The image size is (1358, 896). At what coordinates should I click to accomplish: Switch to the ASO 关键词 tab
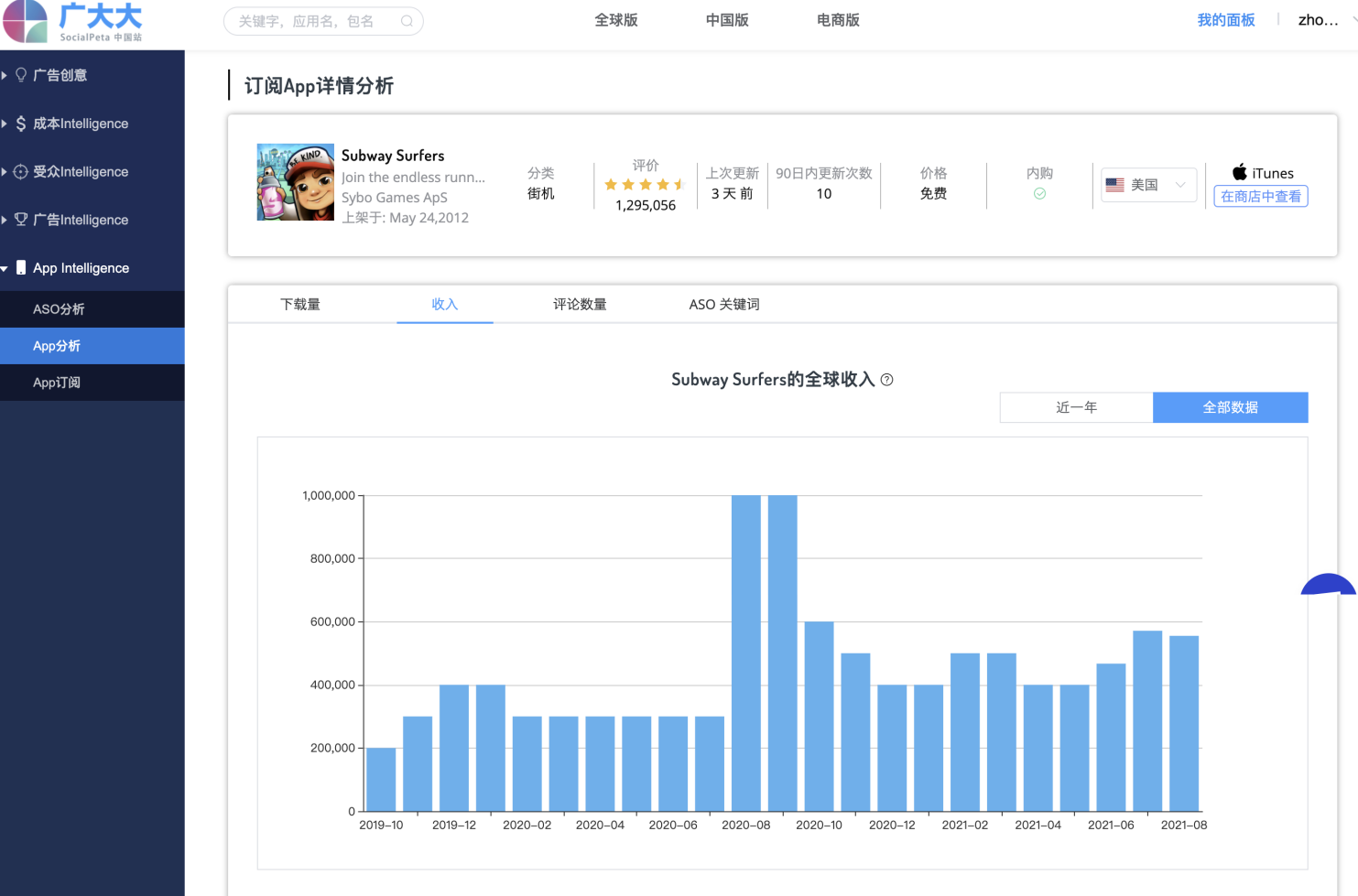click(x=724, y=304)
